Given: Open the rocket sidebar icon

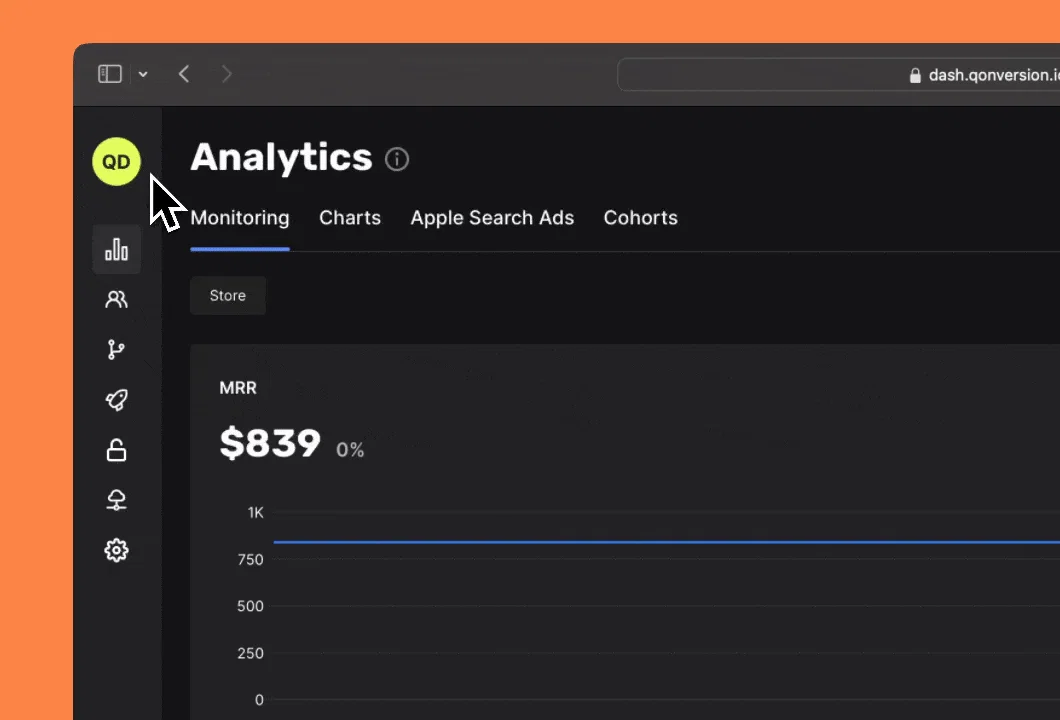Looking at the screenshot, I should click(116, 400).
